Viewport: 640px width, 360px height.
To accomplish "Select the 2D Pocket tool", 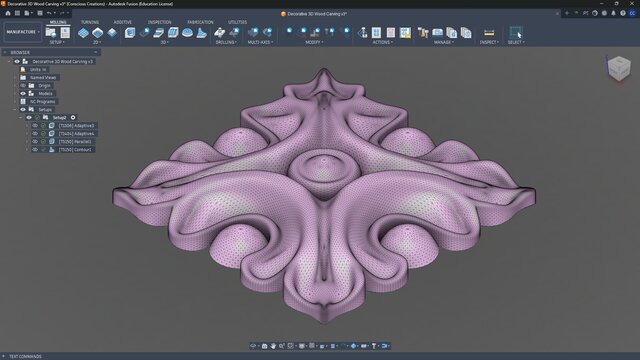I will tap(98, 33).
